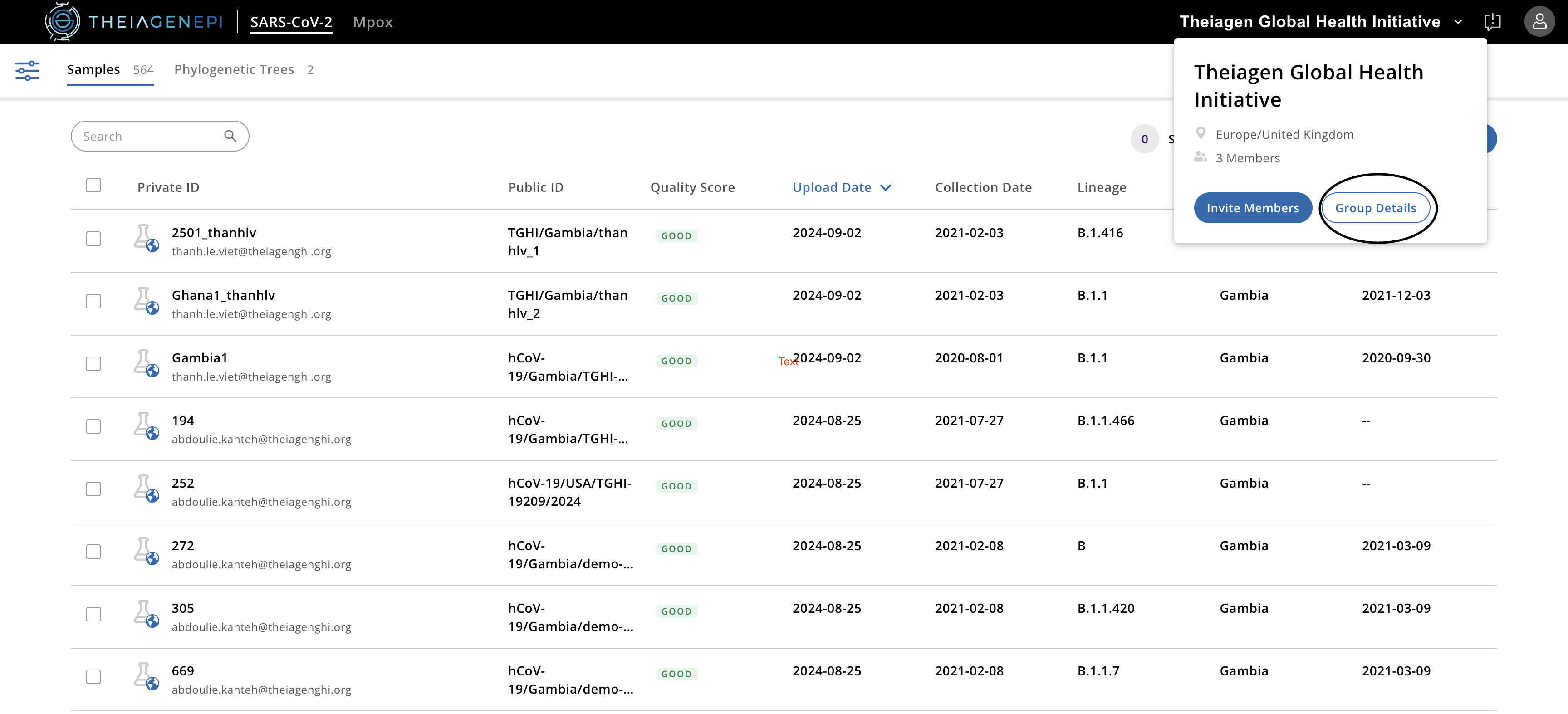Sort by Collection Date column
This screenshot has width=1568, height=714.
pyautogui.click(x=982, y=187)
